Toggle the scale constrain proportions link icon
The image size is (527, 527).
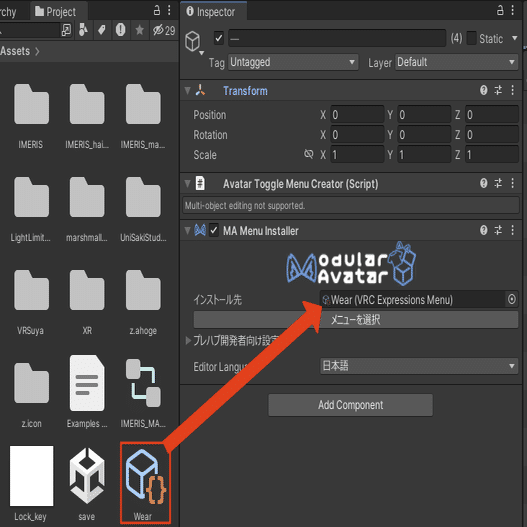coord(309,154)
